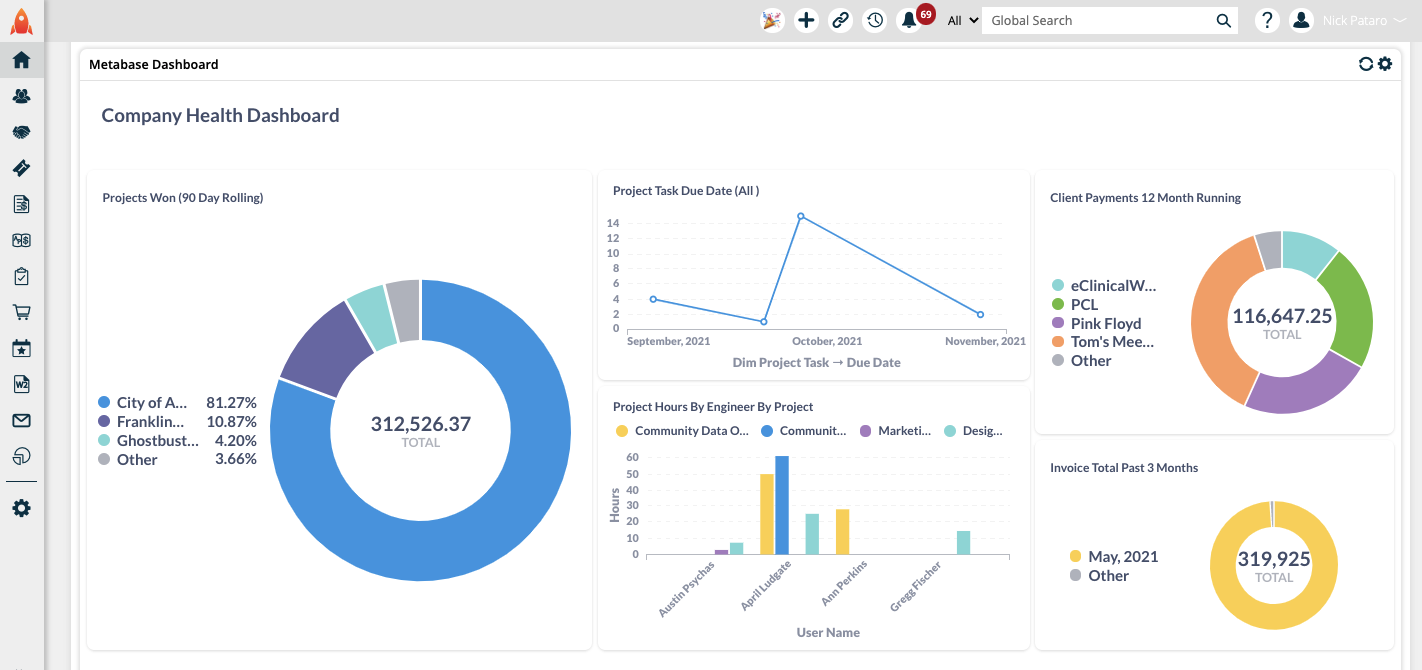The width and height of the screenshot is (1422, 670).
Task: Click the May, 2021 legend entry
Action: coord(1114,556)
